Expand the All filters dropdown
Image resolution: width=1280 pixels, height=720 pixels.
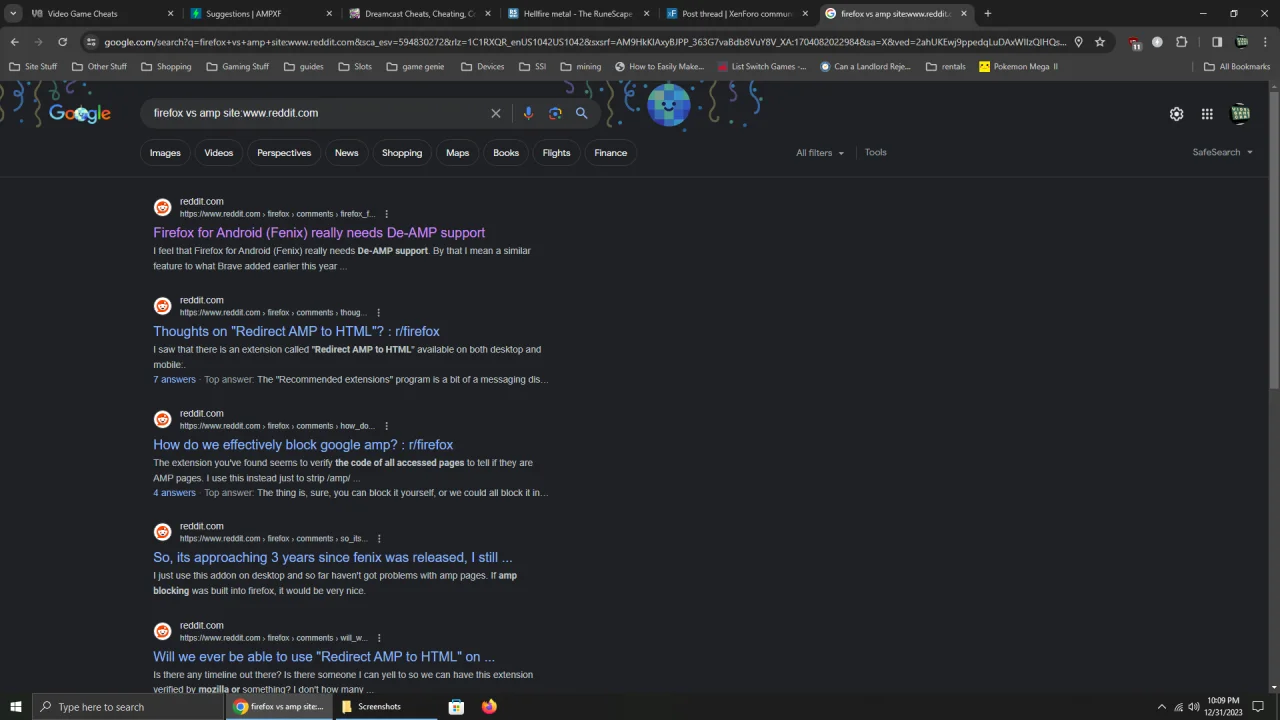point(819,153)
